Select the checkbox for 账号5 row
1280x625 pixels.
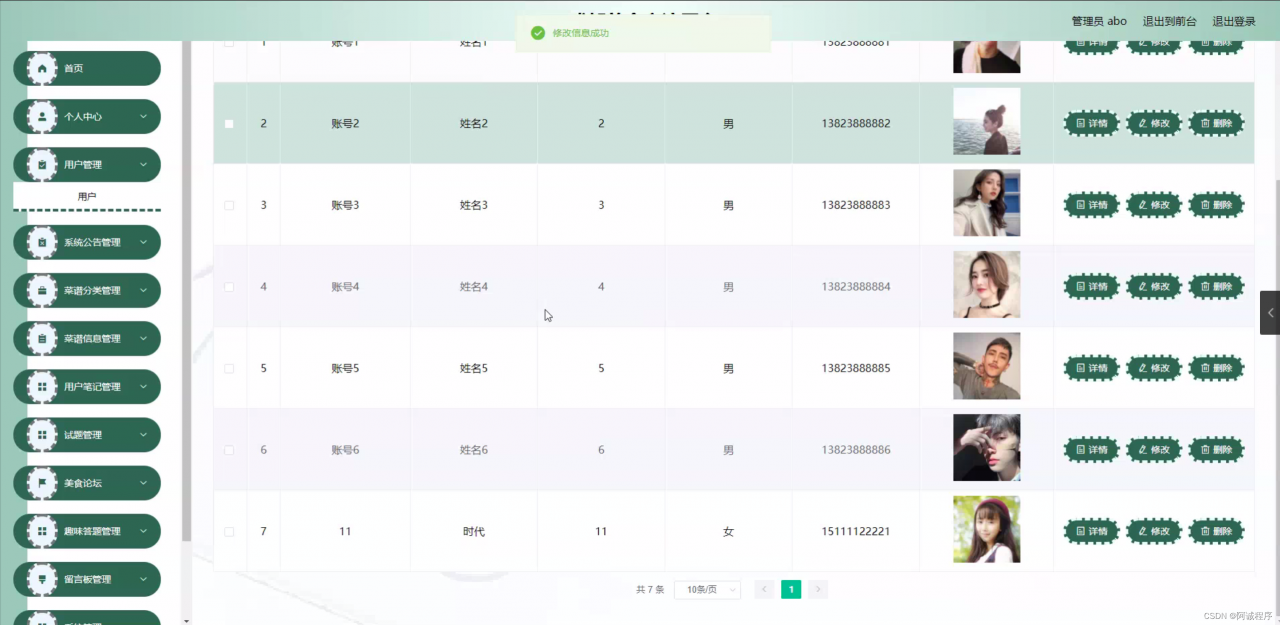tap(229, 369)
